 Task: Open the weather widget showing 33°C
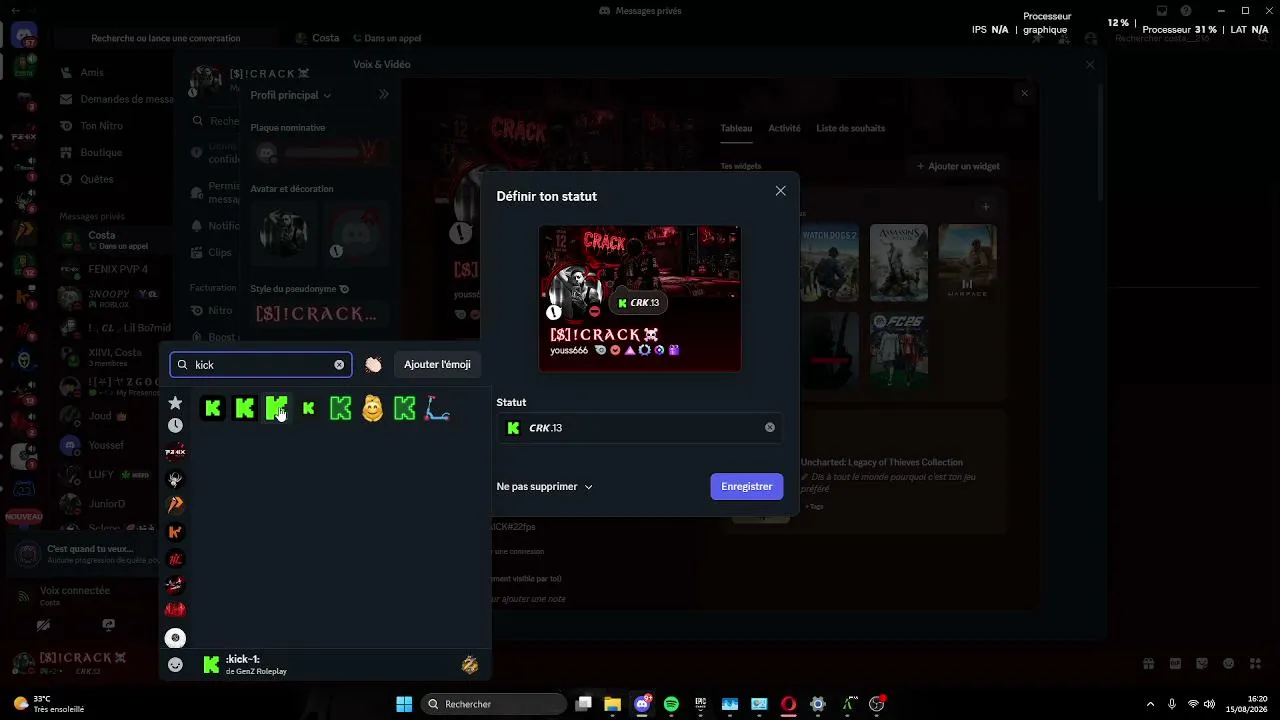point(48,704)
